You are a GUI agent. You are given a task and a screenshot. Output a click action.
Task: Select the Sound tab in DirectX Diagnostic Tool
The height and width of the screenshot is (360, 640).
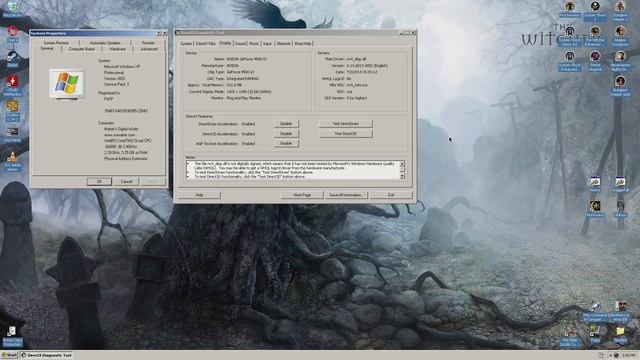(240, 43)
